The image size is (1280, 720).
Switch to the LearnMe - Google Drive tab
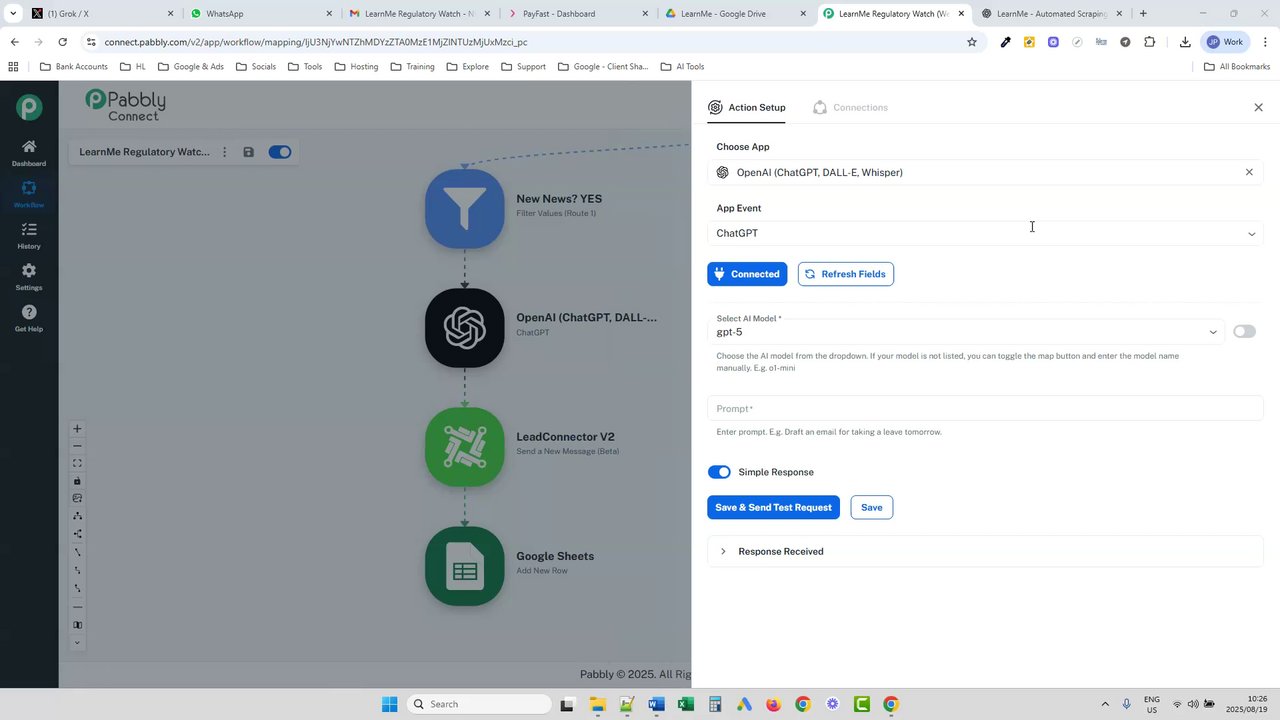[736, 14]
